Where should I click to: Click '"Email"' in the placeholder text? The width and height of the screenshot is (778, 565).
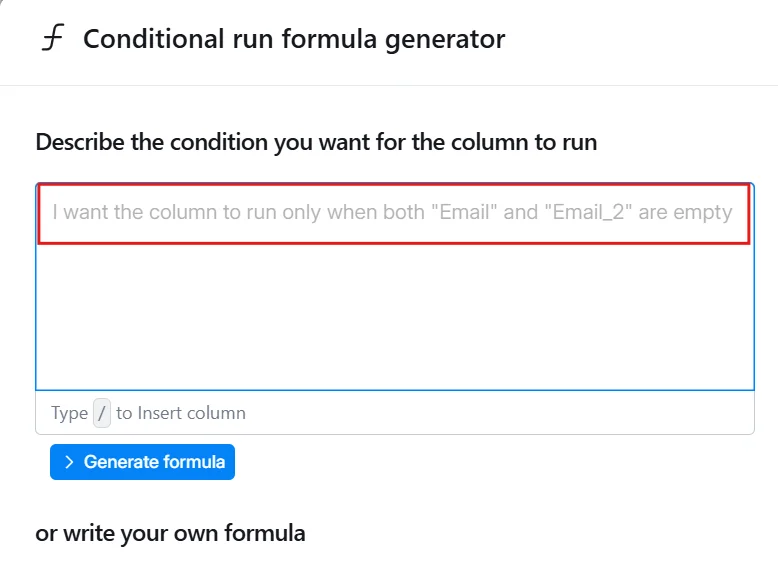pyautogui.click(x=464, y=213)
